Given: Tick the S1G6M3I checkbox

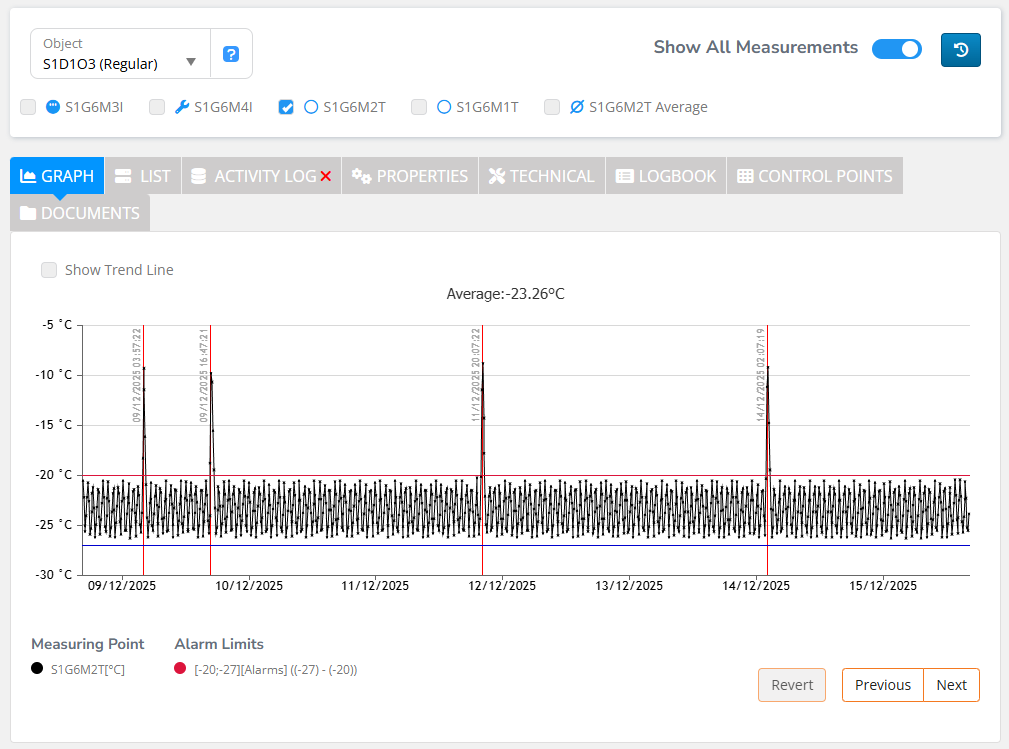Looking at the screenshot, I should point(28,107).
